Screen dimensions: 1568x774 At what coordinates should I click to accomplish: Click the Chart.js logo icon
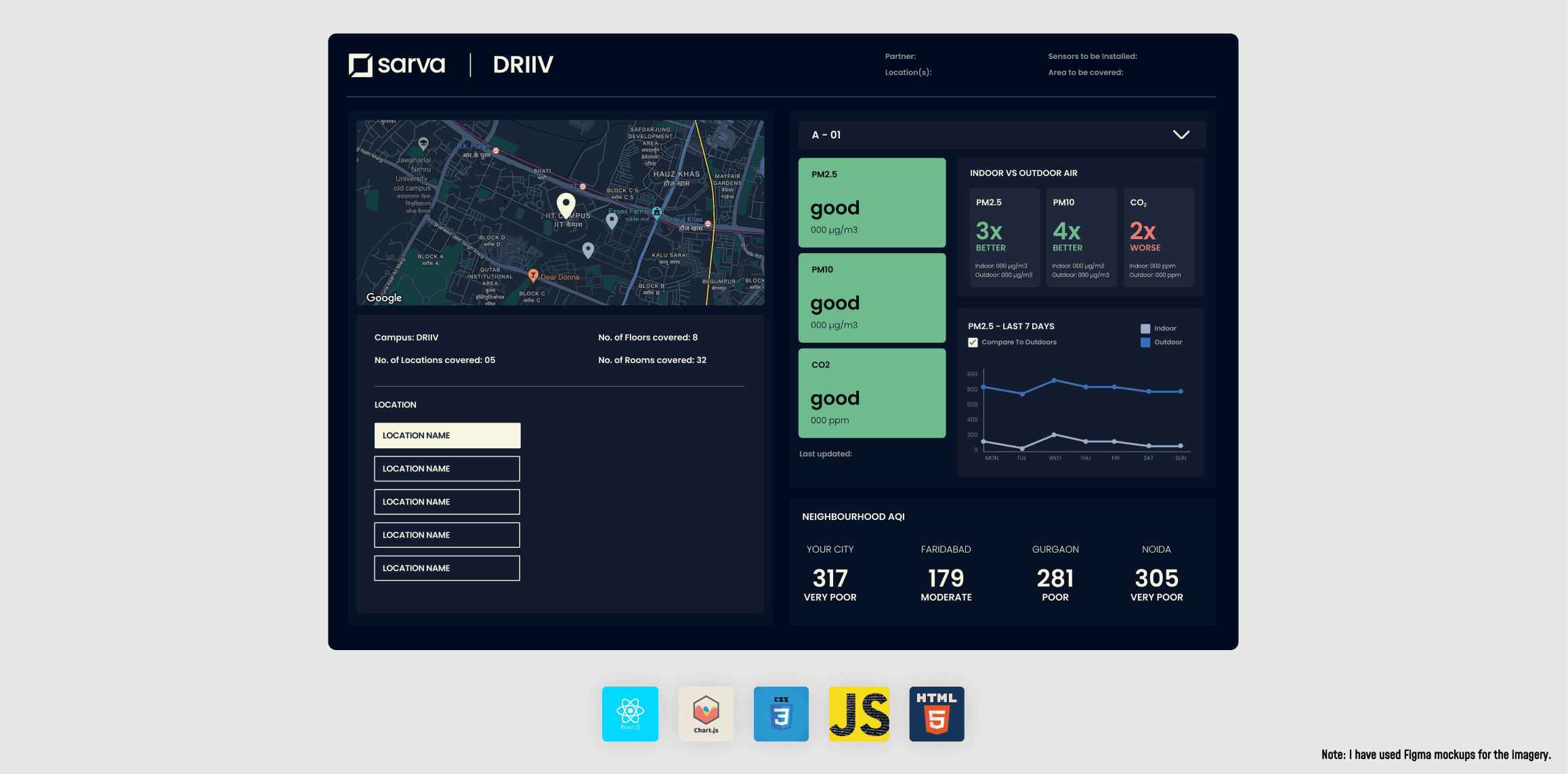pyautogui.click(x=706, y=714)
